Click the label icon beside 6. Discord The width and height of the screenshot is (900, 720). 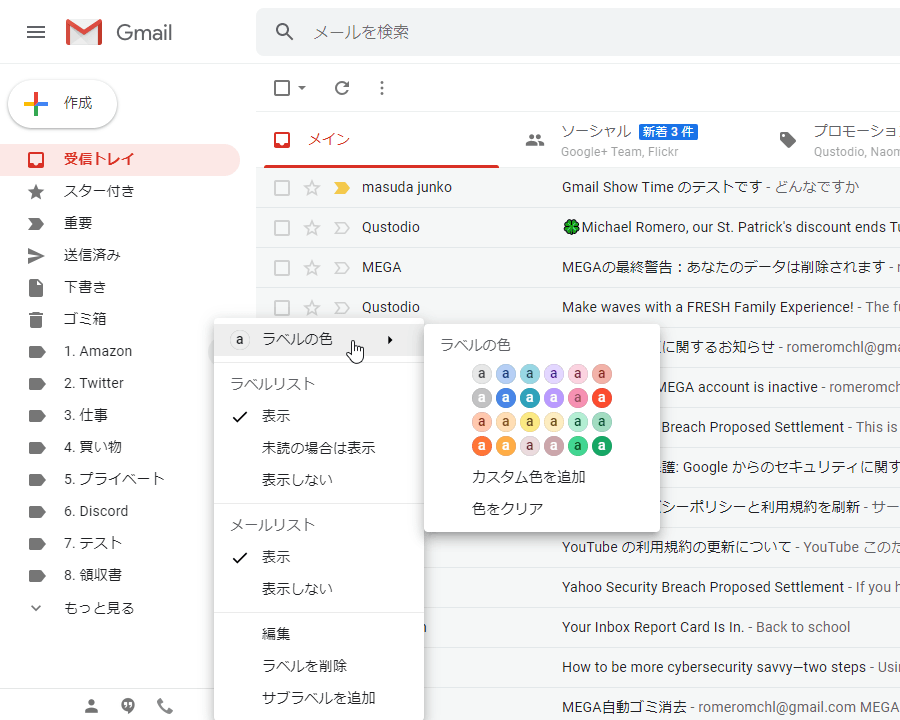click(x=37, y=512)
